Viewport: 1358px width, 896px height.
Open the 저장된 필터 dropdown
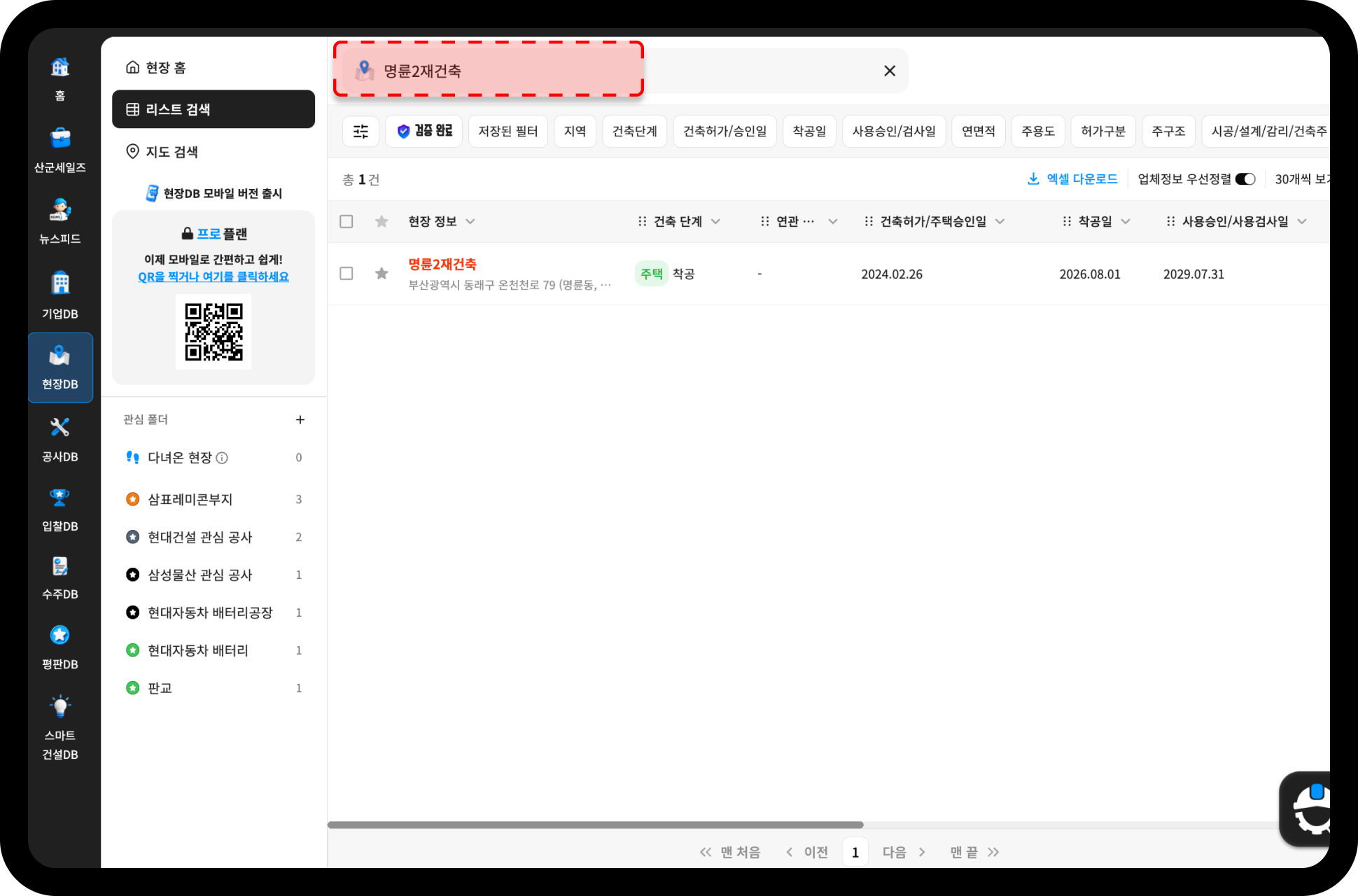point(508,131)
